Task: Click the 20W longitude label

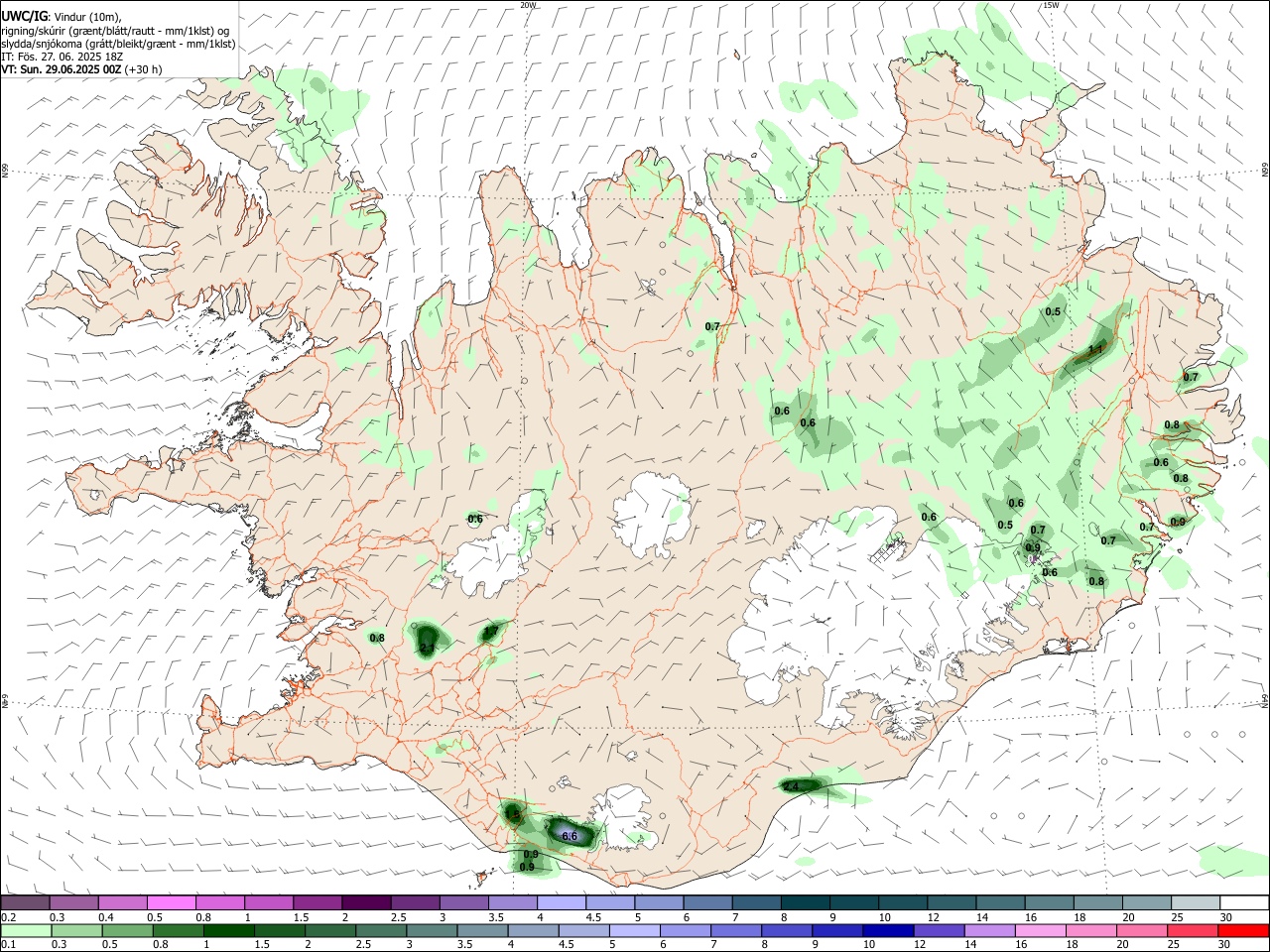Action: click(x=528, y=5)
